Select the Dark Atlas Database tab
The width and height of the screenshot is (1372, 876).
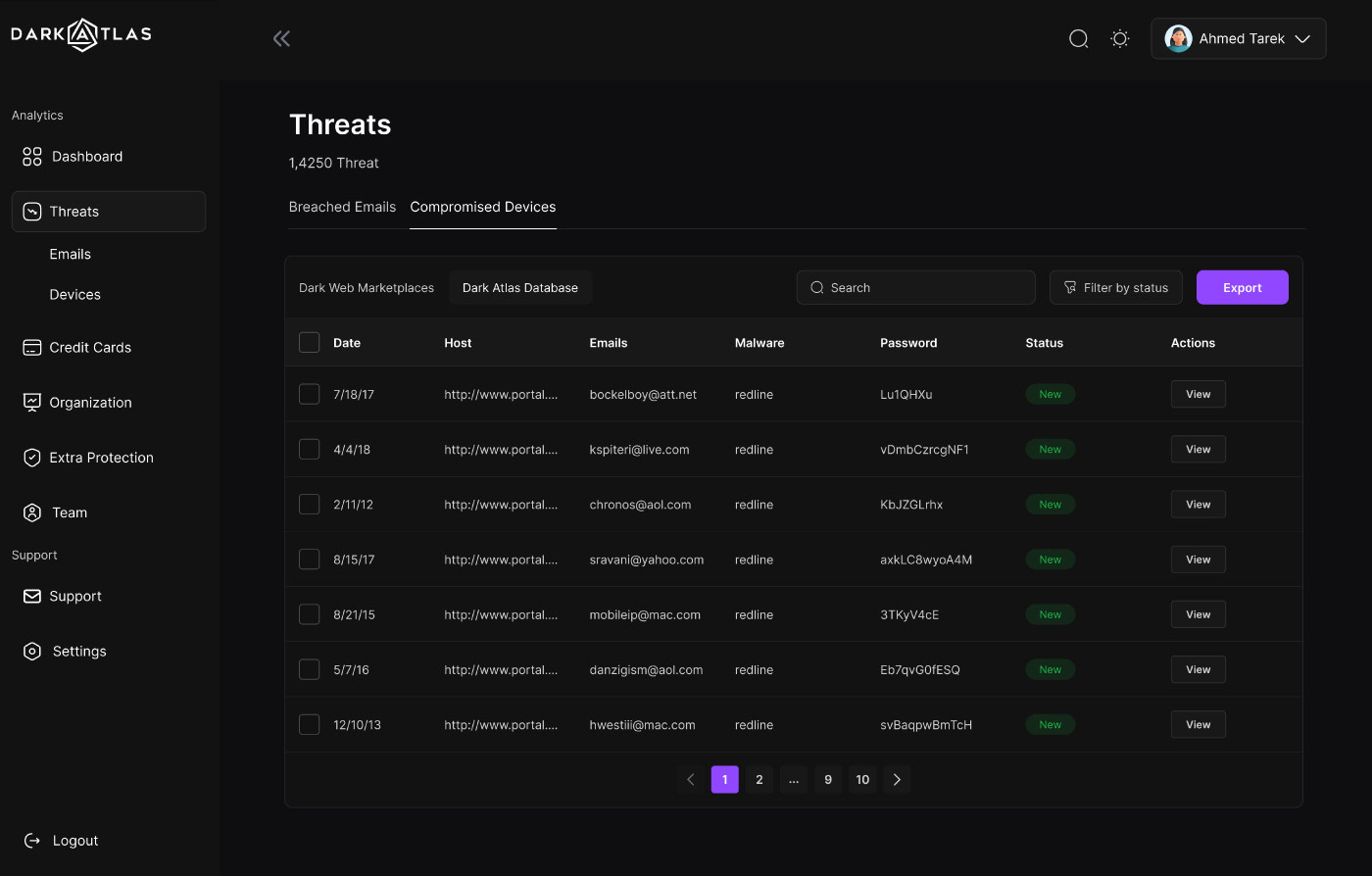click(x=520, y=287)
